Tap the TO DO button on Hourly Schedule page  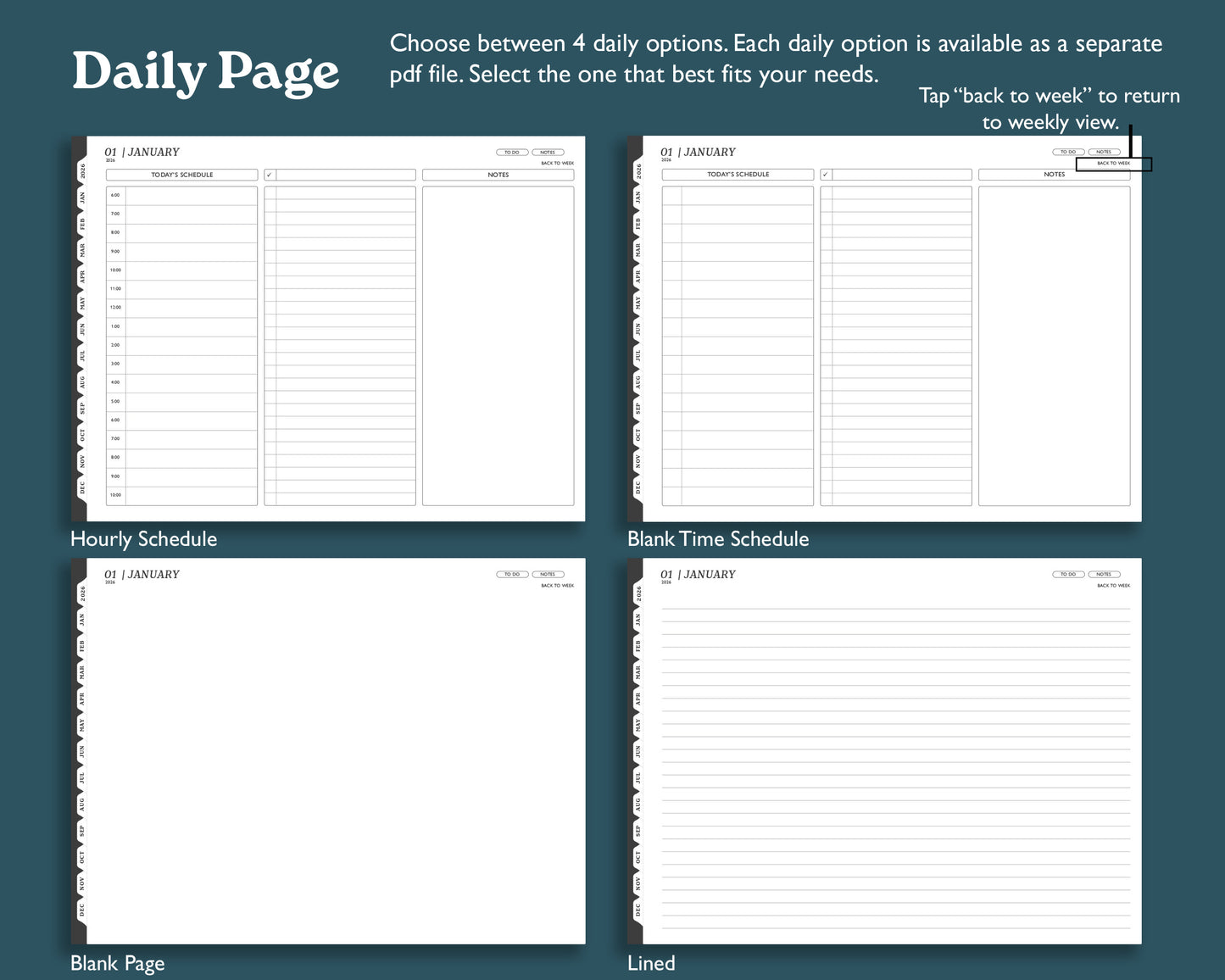pyautogui.click(x=511, y=152)
